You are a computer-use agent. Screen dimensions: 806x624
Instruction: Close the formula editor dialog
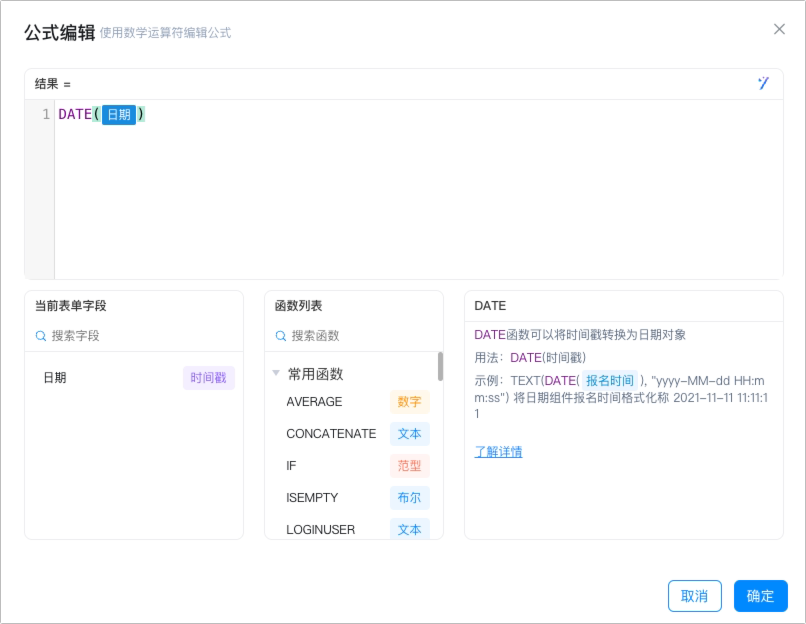click(779, 29)
